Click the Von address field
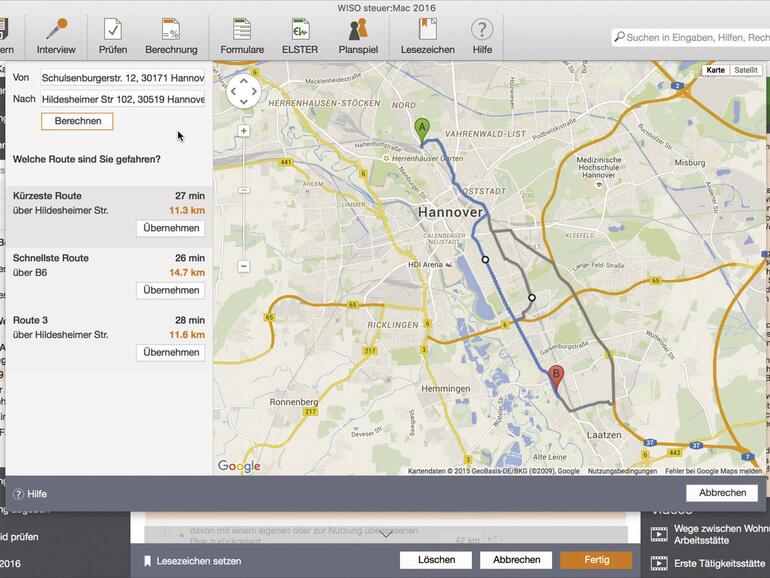 123,78
